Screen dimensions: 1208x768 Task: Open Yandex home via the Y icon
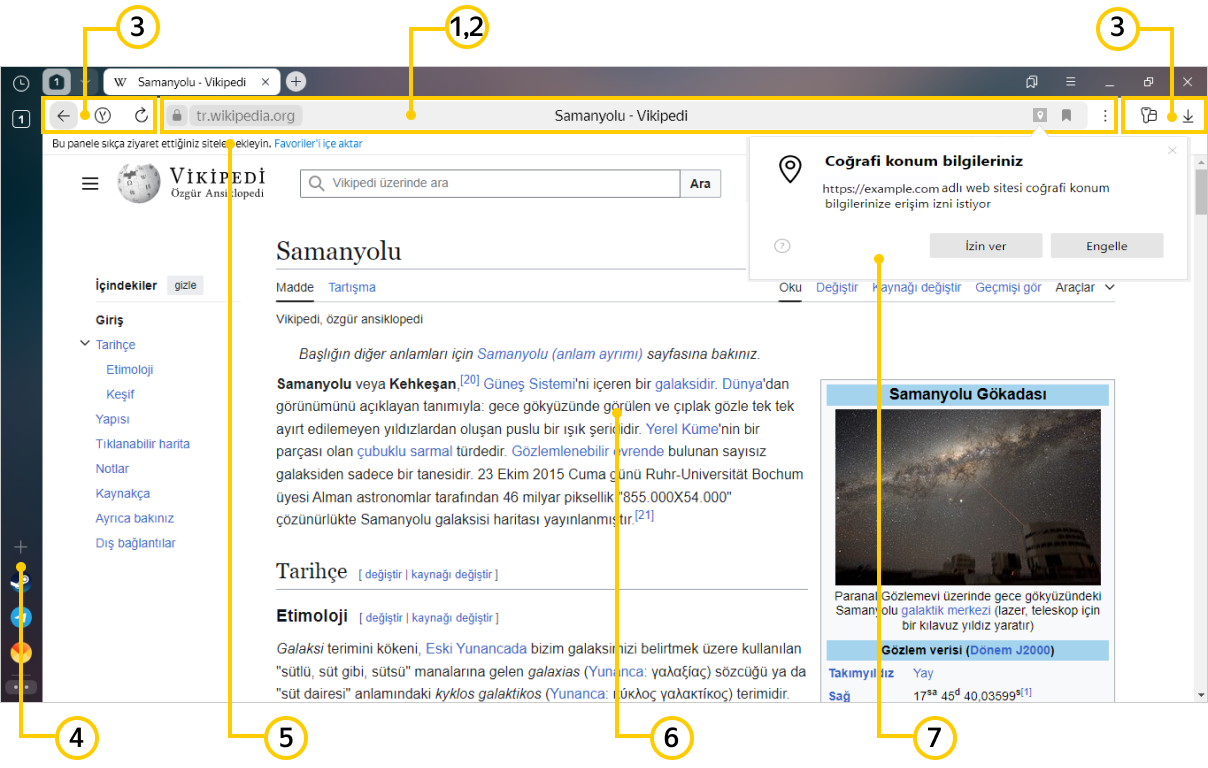click(102, 116)
